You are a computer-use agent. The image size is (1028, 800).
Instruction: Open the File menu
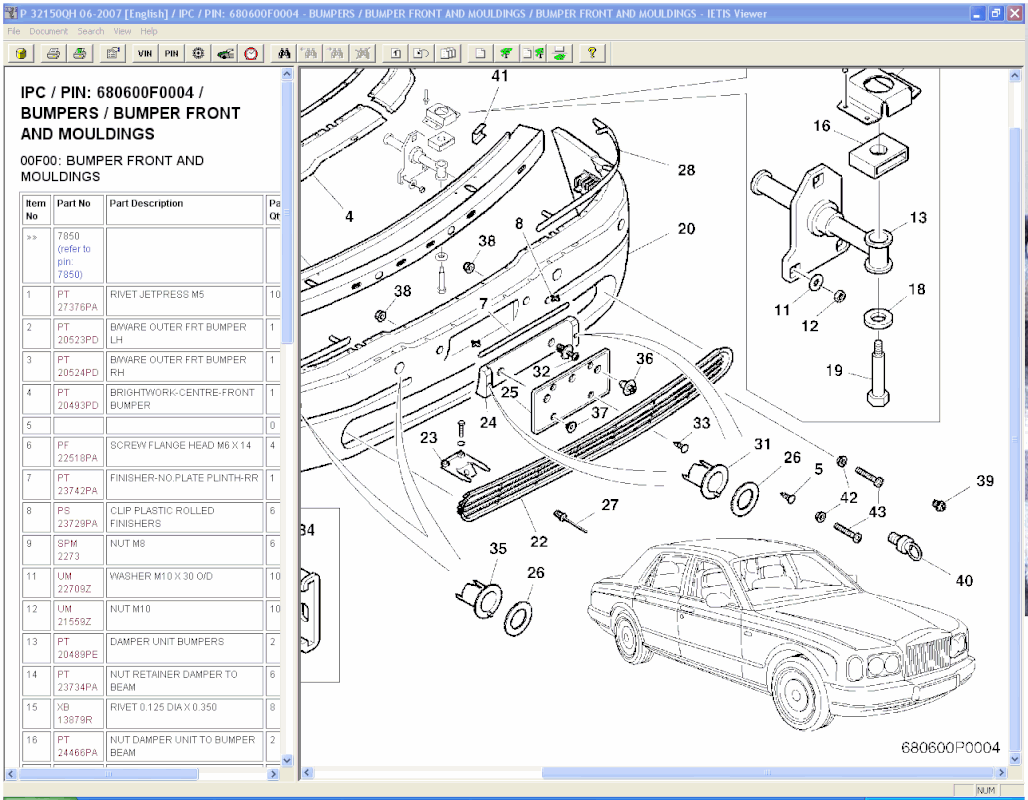[13, 31]
